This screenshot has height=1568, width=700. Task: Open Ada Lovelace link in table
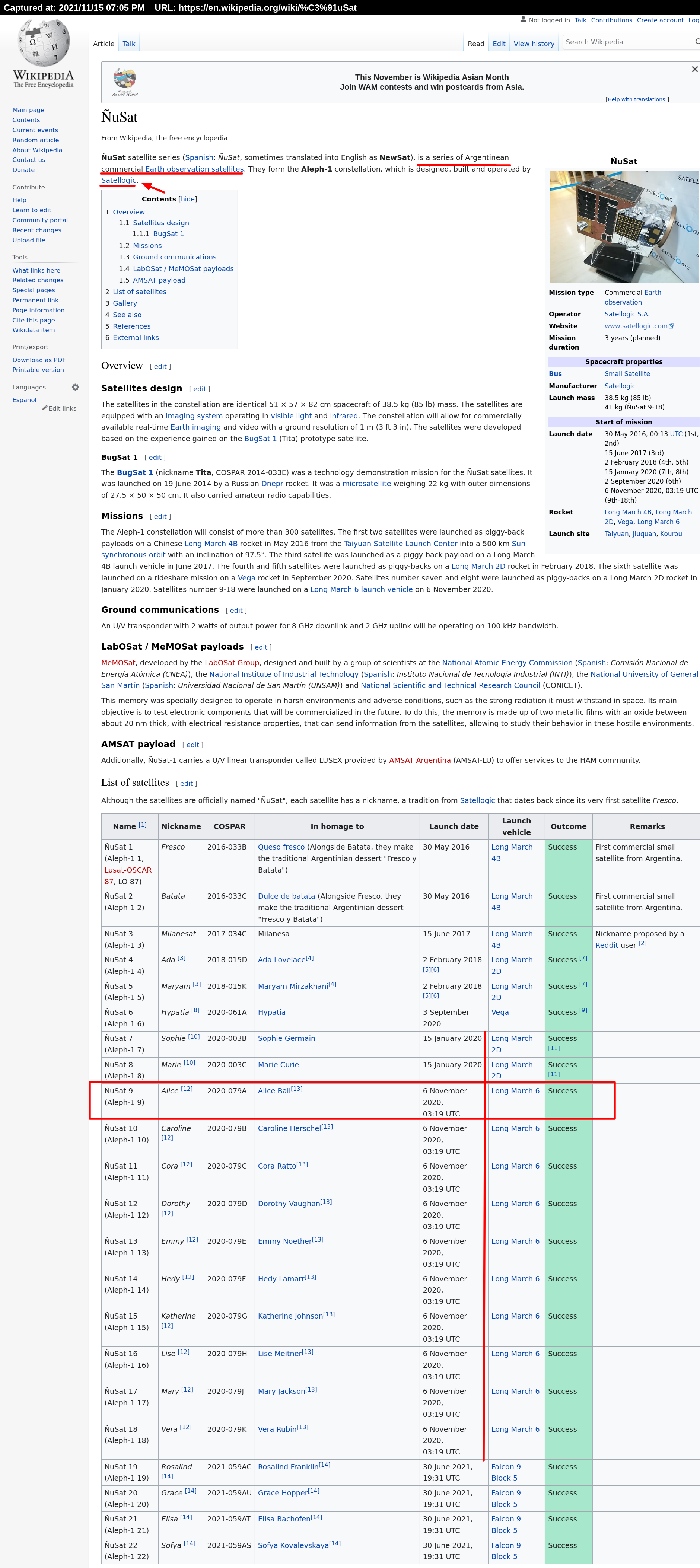282,960
